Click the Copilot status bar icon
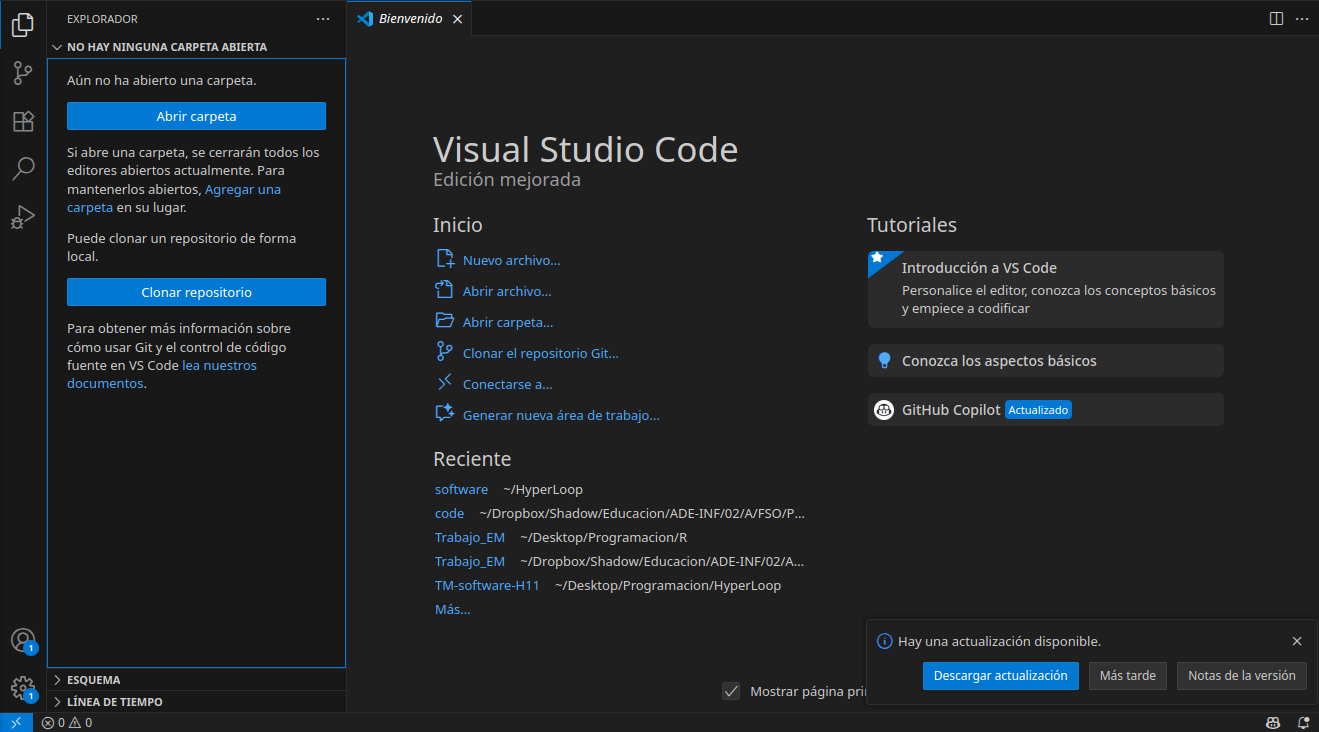Image resolution: width=1319 pixels, height=732 pixels. click(x=1273, y=722)
